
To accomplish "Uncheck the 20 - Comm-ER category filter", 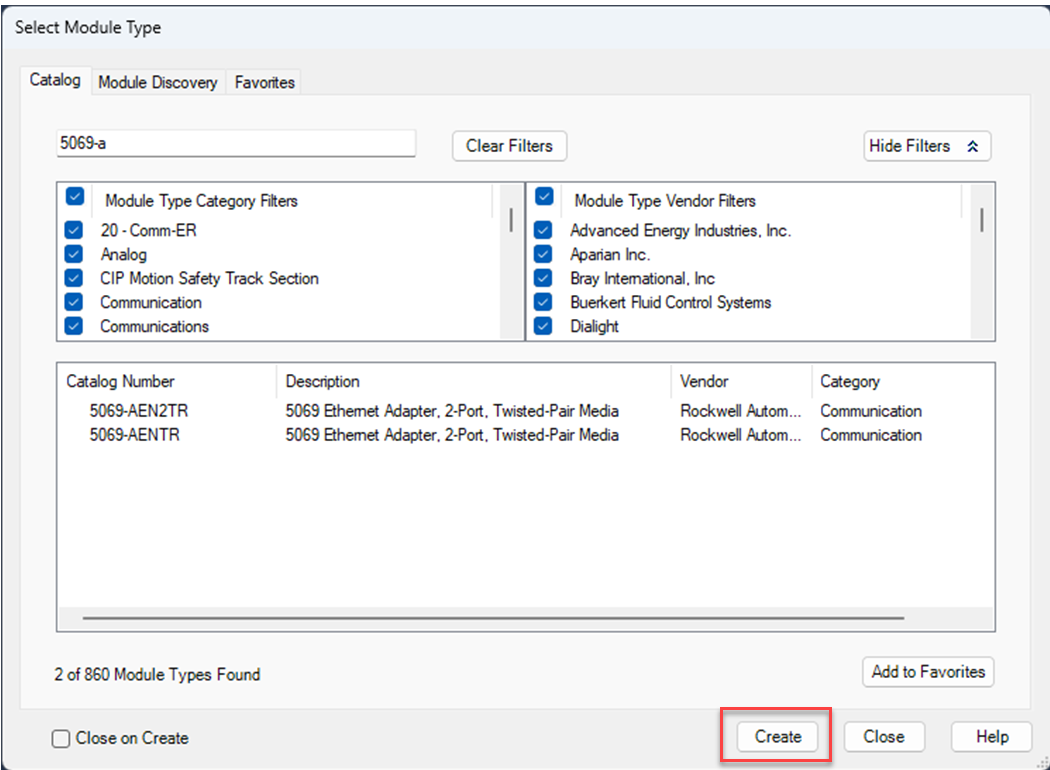I will (74, 230).
